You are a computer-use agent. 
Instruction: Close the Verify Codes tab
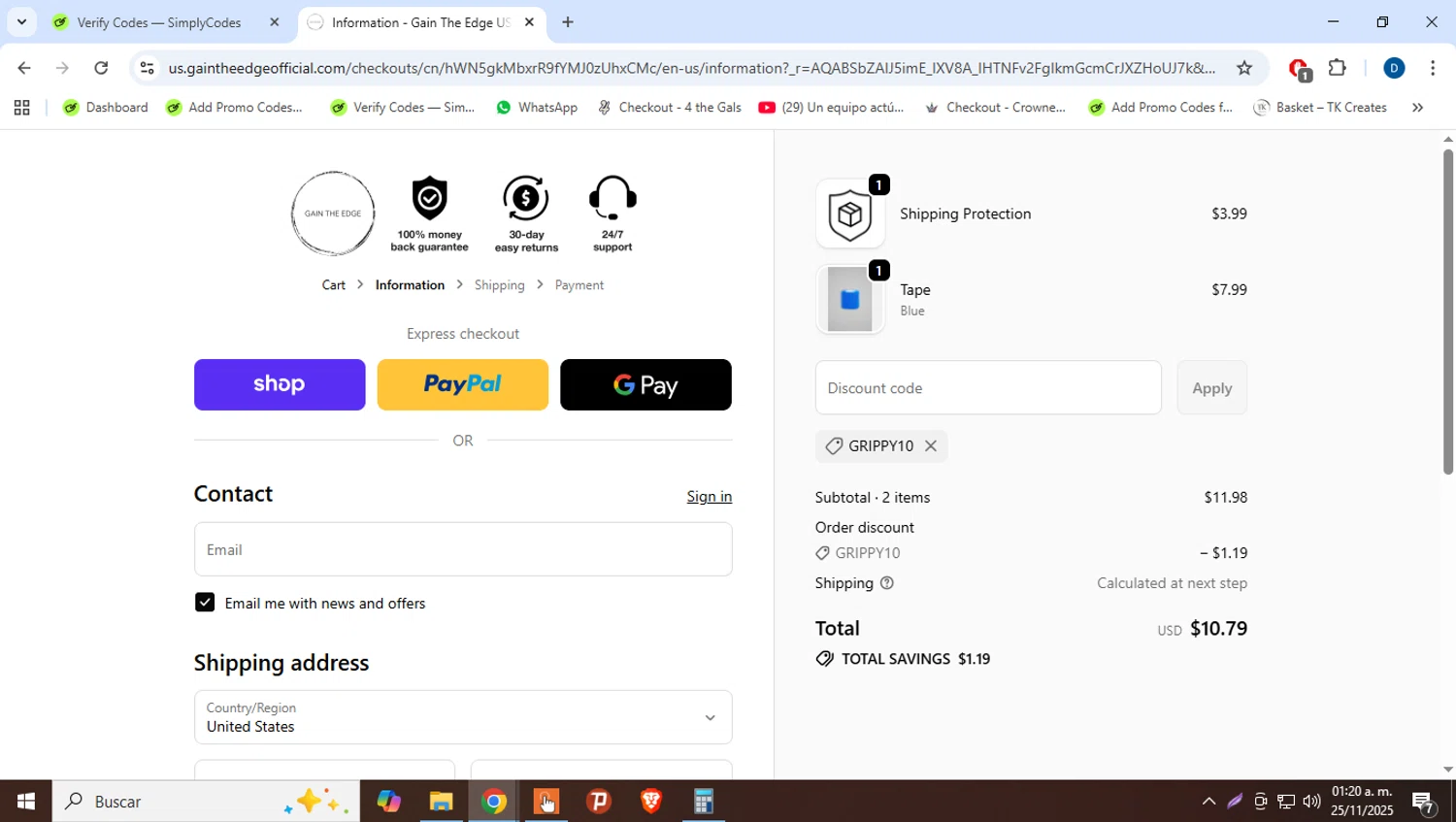tap(274, 22)
